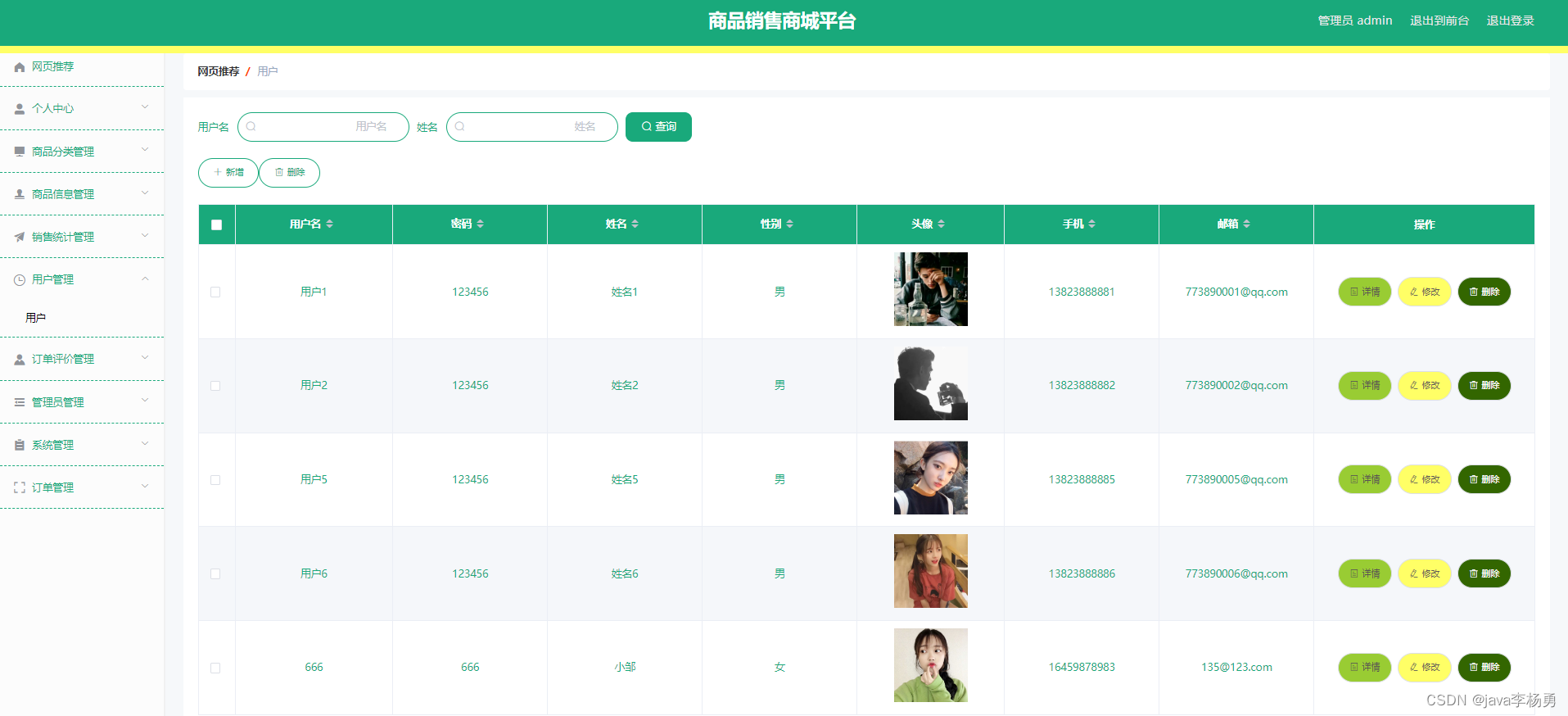Expand the 订单评价管理 chevron

click(x=145, y=357)
